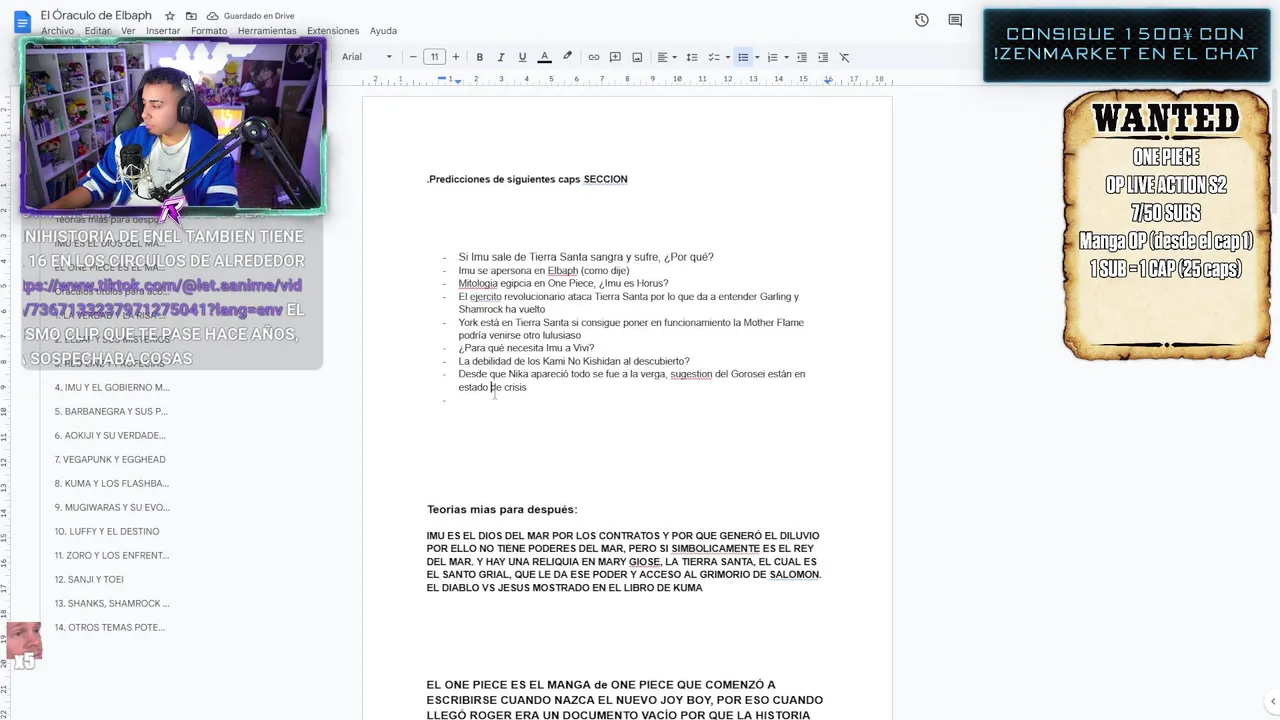Go to outline item 13. SHANKS, SHAMROCK
Screen dimensions: 1280x720
(x=112, y=603)
